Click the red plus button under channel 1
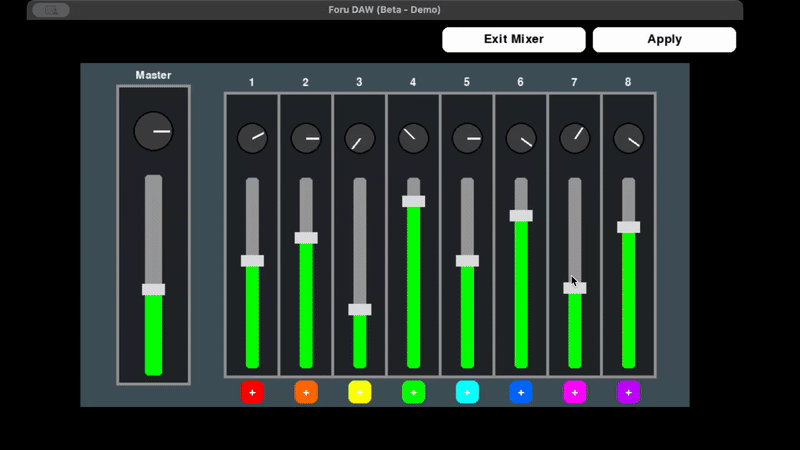800x450 pixels. [253, 392]
